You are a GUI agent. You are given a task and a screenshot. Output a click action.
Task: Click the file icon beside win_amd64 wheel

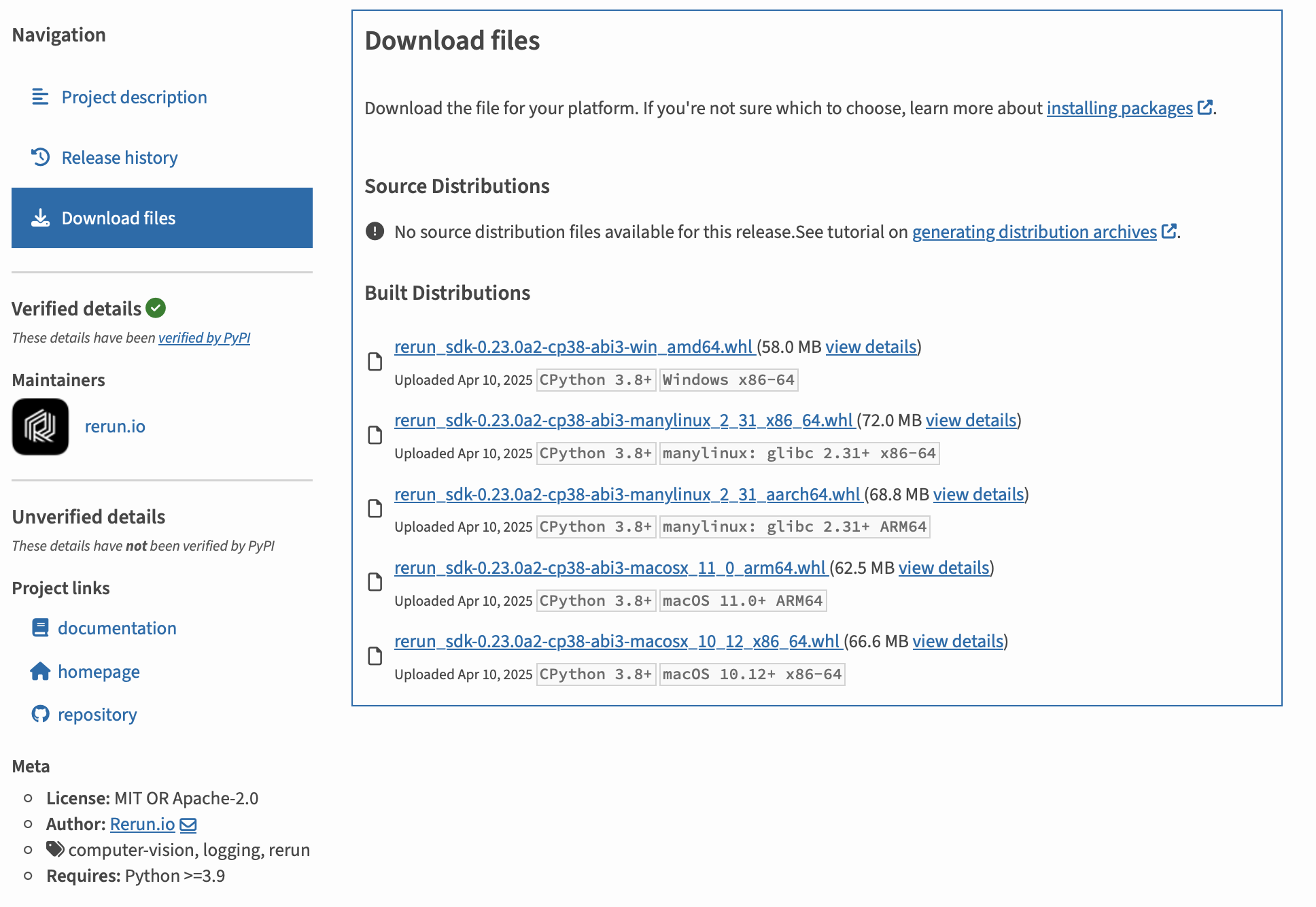(375, 362)
